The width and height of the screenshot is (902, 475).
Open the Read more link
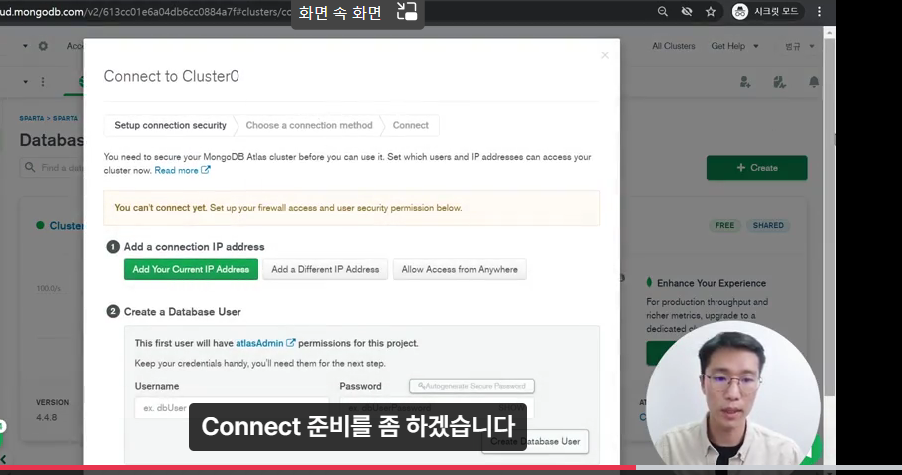pyautogui.click(x=182, y=171)
